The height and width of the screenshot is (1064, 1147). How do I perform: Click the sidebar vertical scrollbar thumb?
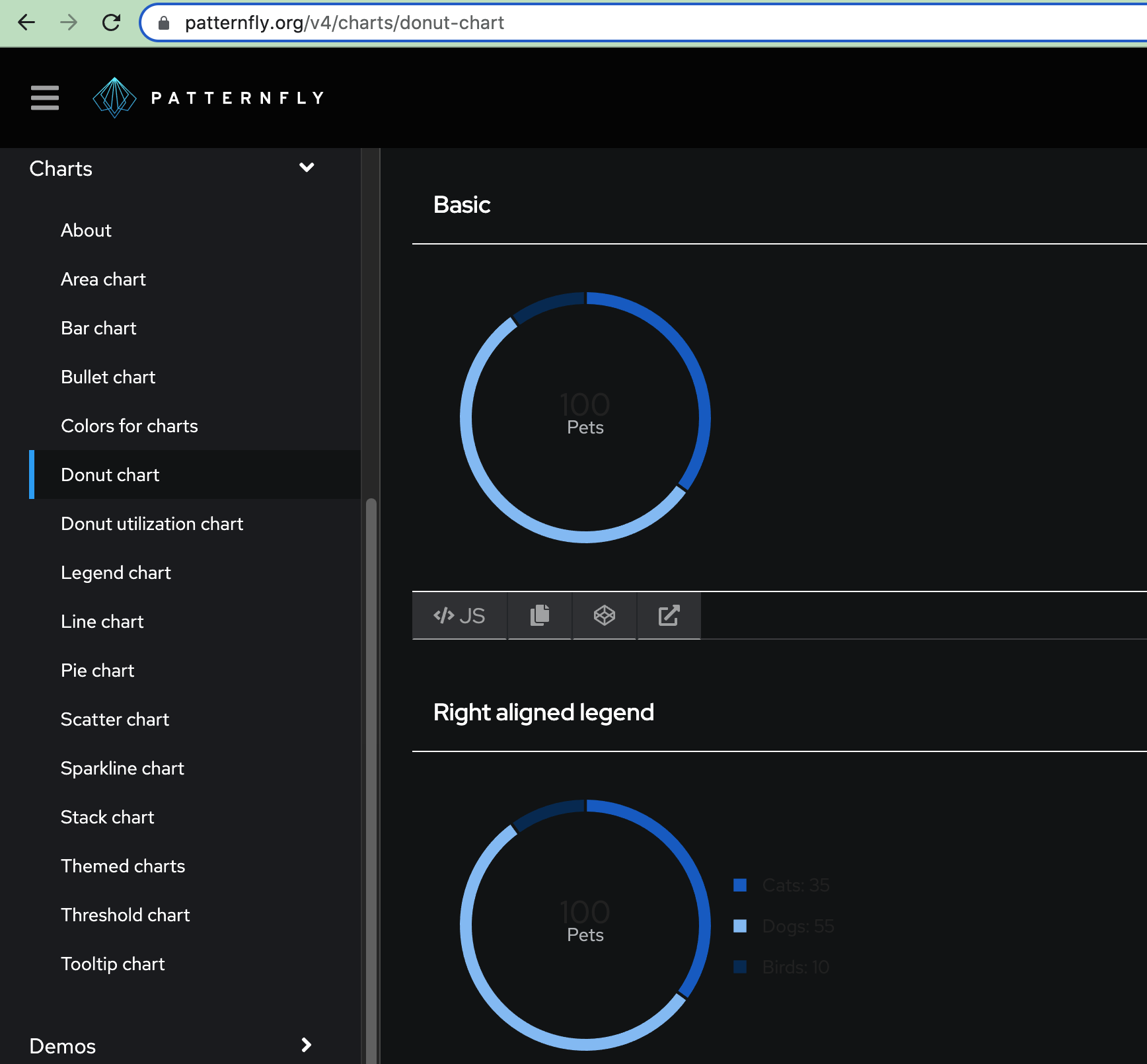pos(371,780)
